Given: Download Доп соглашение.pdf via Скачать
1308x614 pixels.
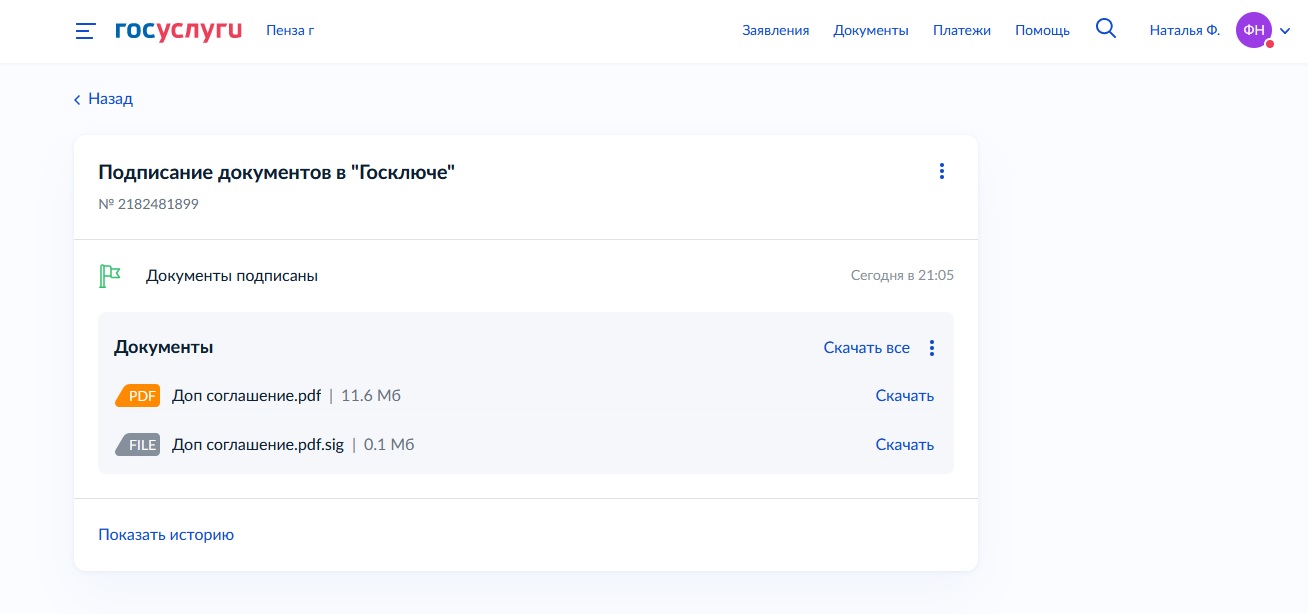Looking at the screenshot, I should click(905, 396).
